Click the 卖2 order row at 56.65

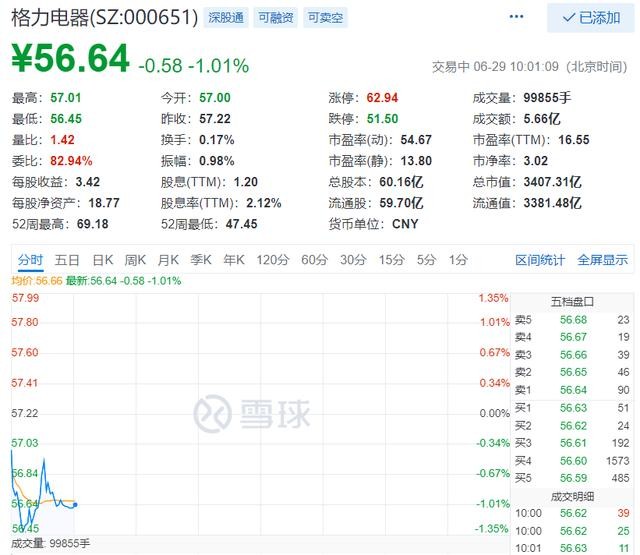tap(572, 372)
